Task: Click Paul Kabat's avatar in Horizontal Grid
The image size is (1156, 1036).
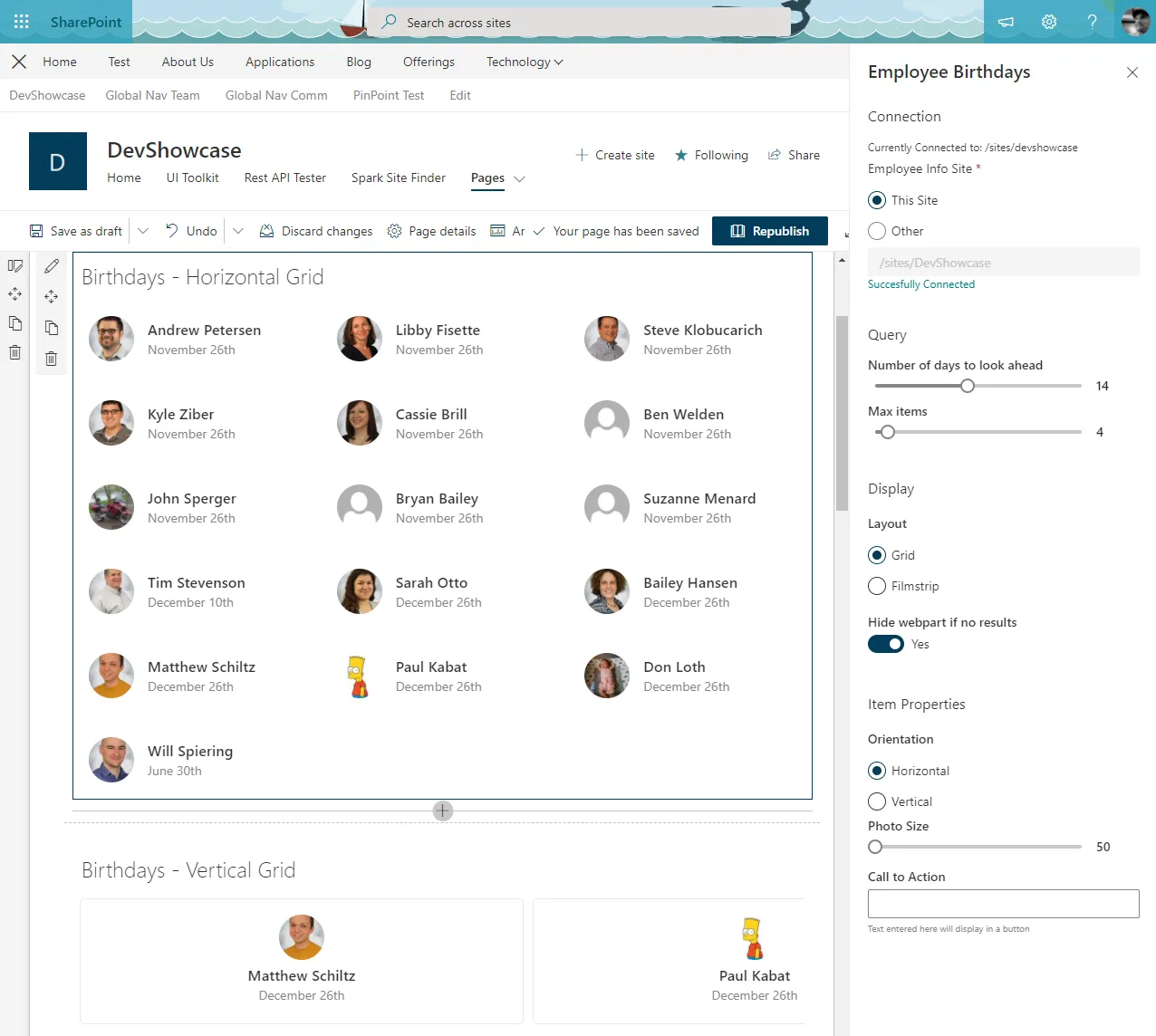Action: click(x=360, y=676)
